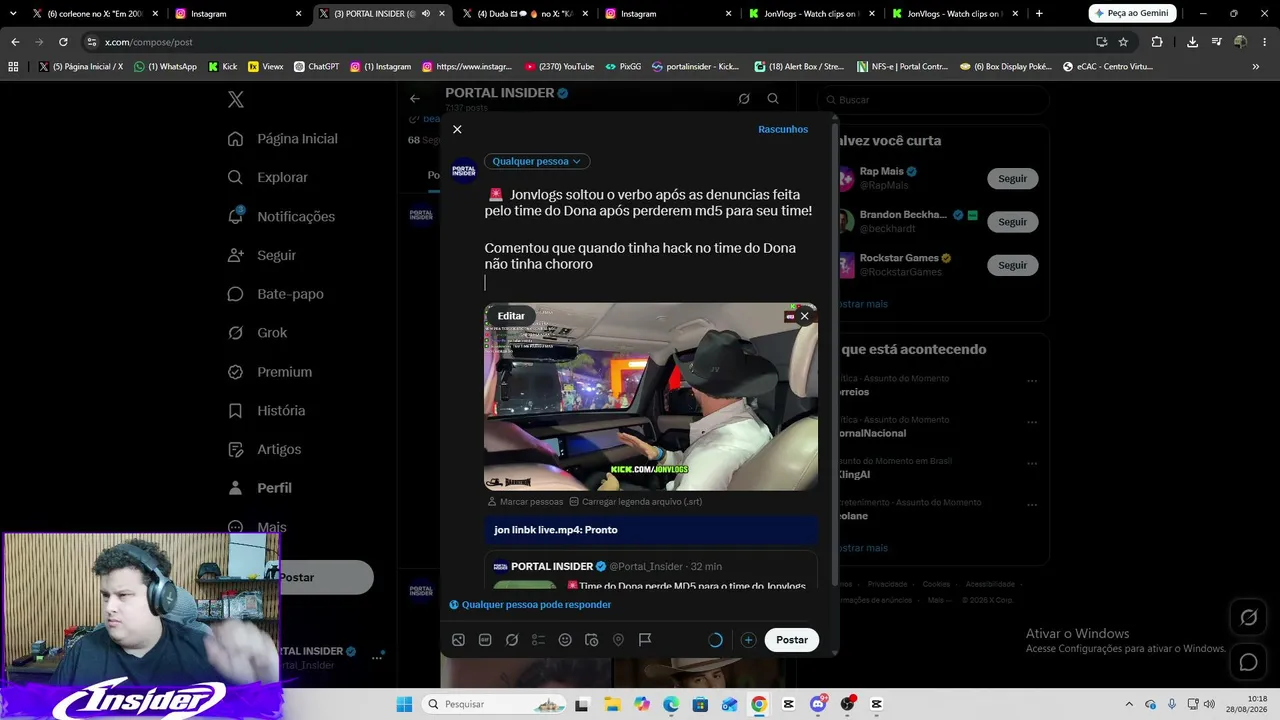Click the Postar button in composer

click(792, 640)
